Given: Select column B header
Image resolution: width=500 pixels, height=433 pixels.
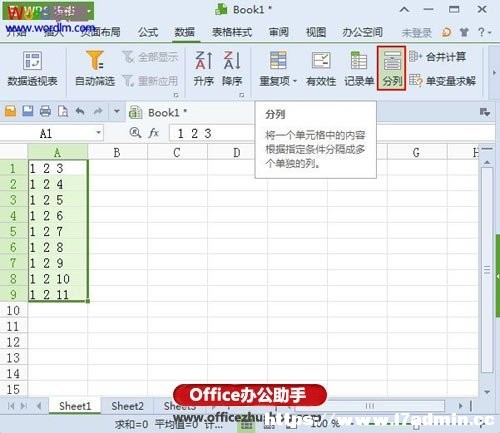Looking at the screenshot, I should (x=117, y=153).
